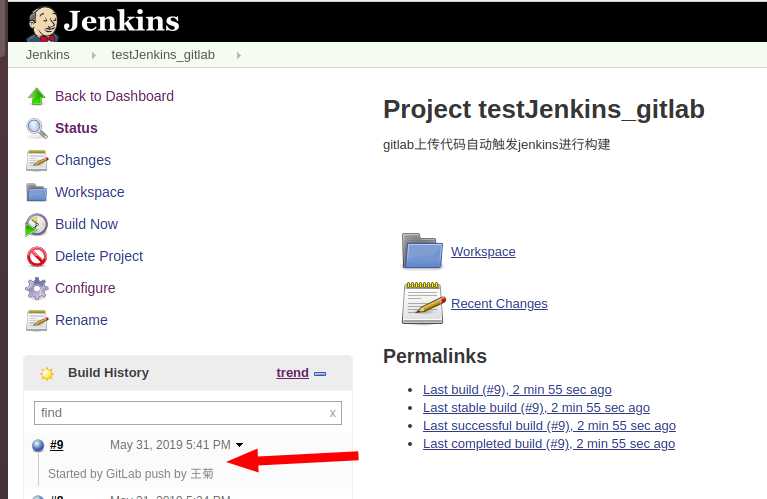Click 'Started by GitLab push by' text
Image resolution: width=767 pixels, height=499 pixels.
click(117, 474)
